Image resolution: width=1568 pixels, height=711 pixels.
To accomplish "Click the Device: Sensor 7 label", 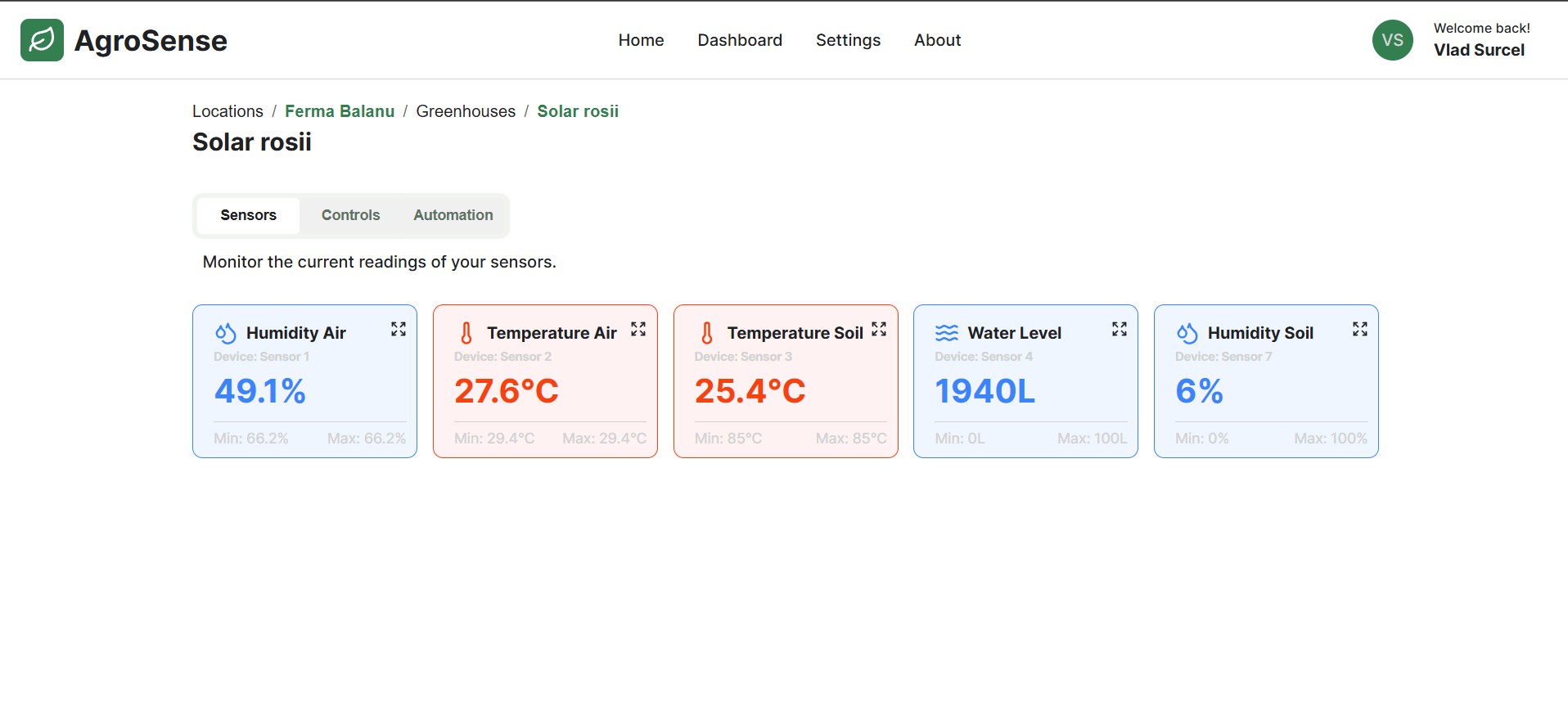I will [x=1223, y=357].
